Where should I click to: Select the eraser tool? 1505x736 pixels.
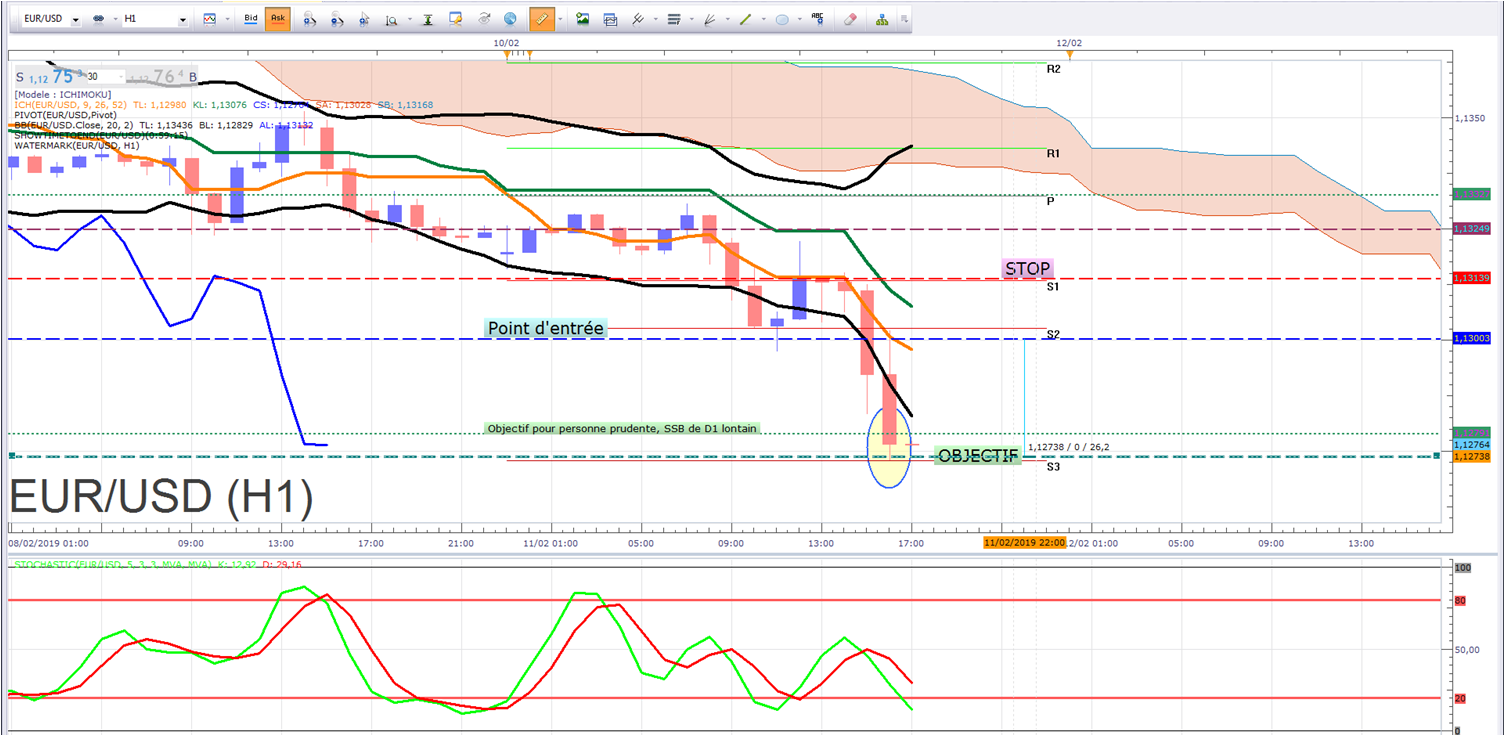(851, 19)
